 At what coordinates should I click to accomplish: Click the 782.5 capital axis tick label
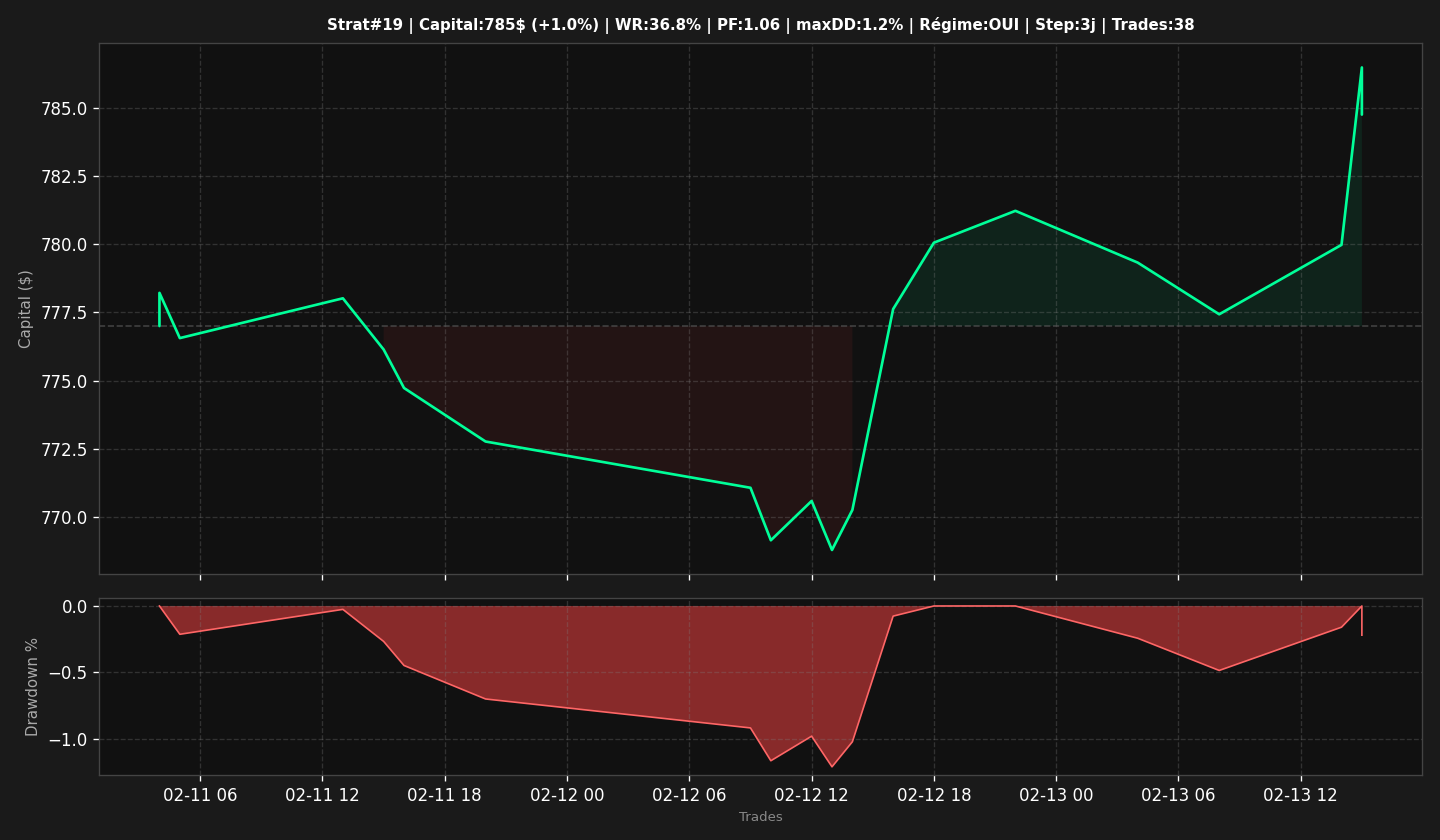63,177
